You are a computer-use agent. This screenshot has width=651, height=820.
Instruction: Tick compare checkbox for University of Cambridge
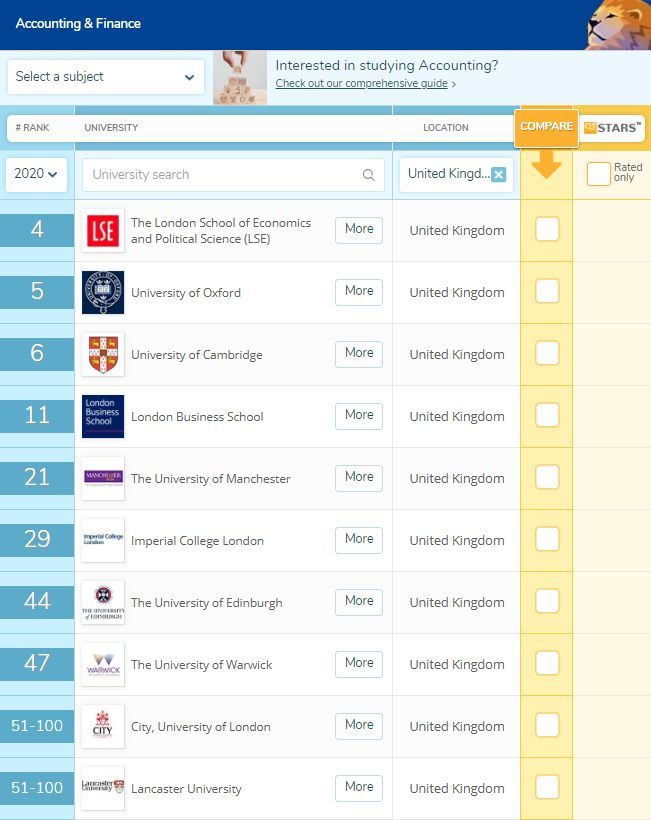point(547,353)
